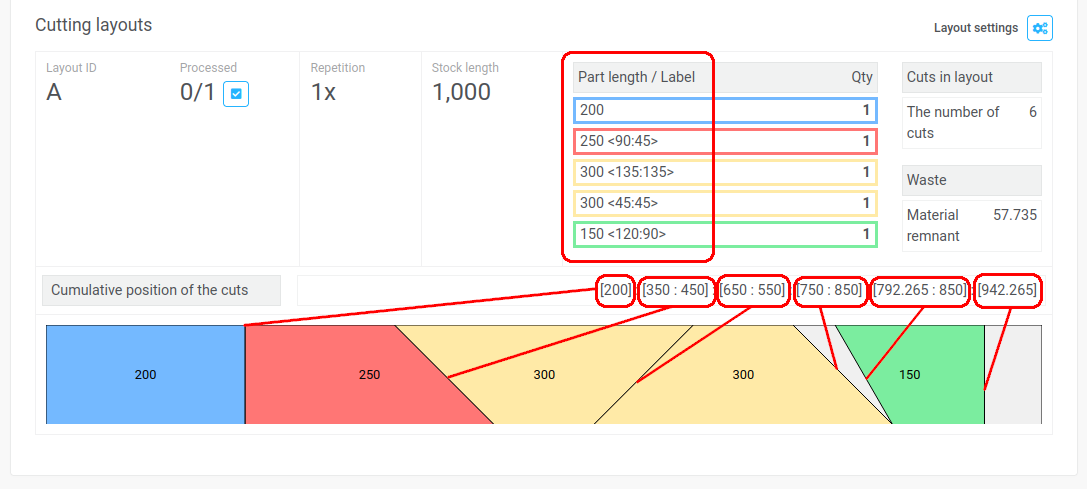Click the Material remnant value 57.735
The height and width of the screenshot is (489, 1087).
[1014, 215]
